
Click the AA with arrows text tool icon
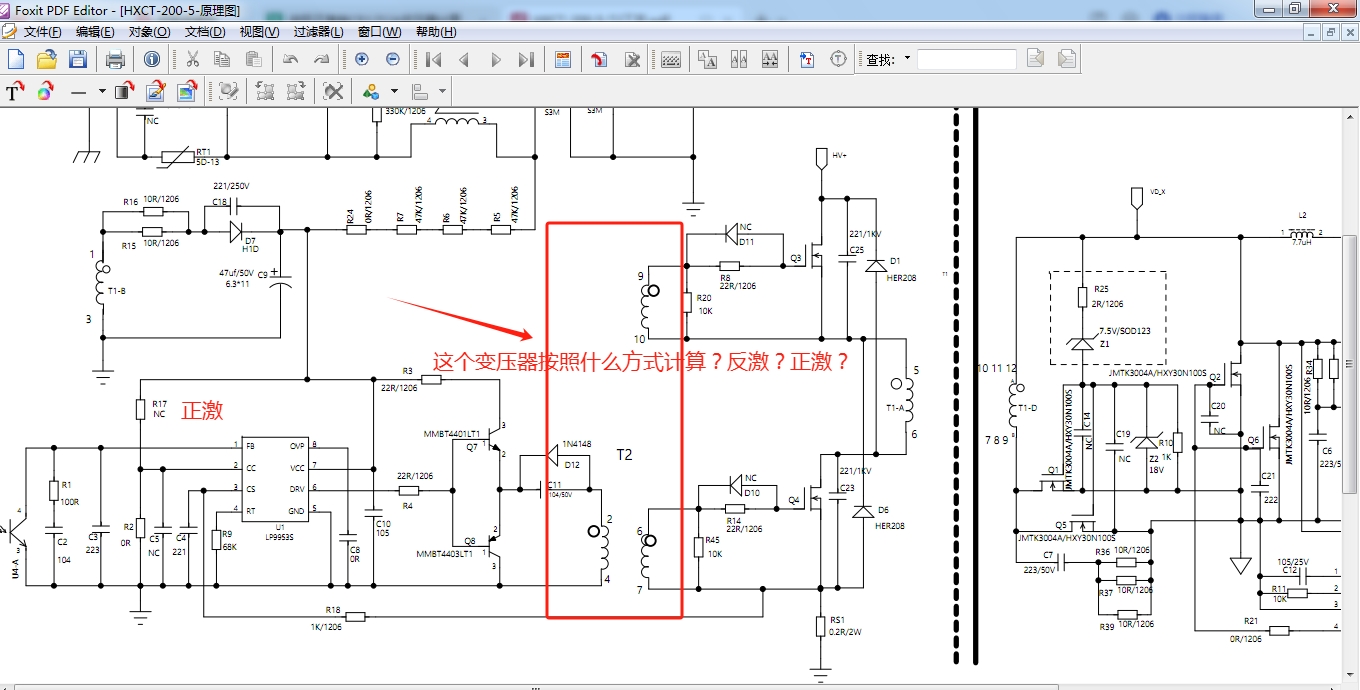[770, 60]
